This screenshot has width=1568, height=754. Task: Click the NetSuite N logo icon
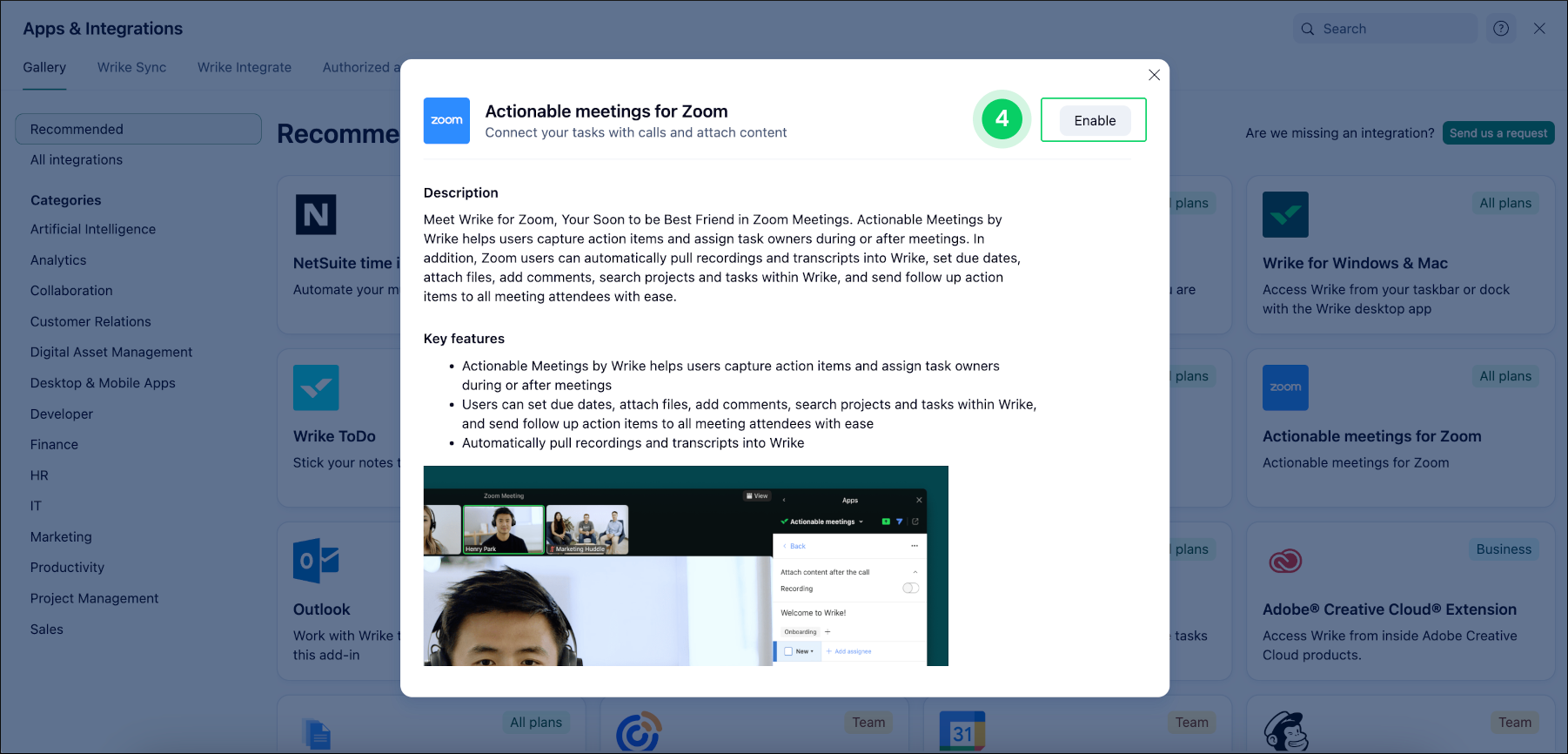[x=316, y=214]
